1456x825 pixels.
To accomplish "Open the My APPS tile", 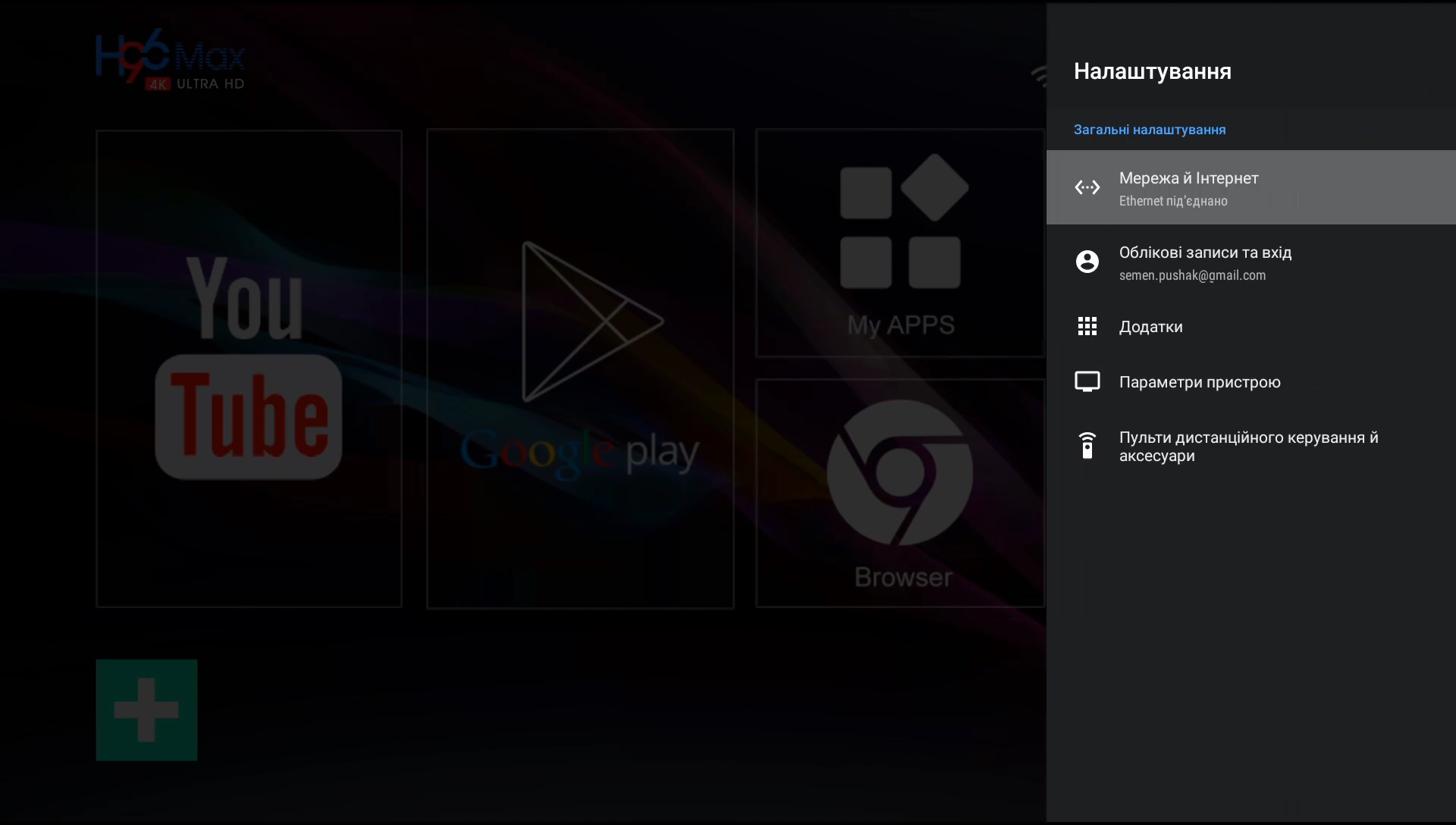I will point(900,243).
